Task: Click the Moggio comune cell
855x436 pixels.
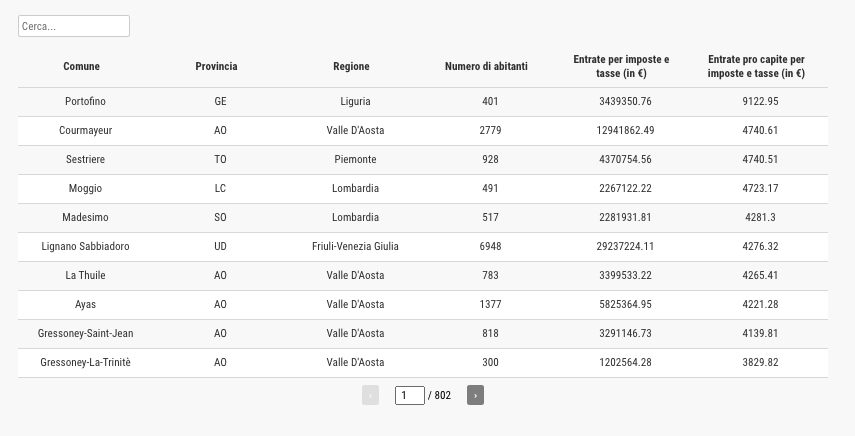Action: [86, 188]
